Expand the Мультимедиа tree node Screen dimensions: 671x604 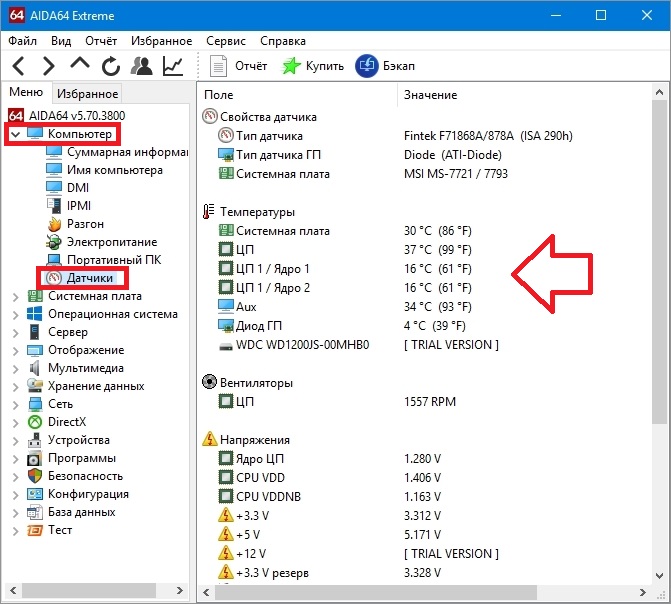15,368
